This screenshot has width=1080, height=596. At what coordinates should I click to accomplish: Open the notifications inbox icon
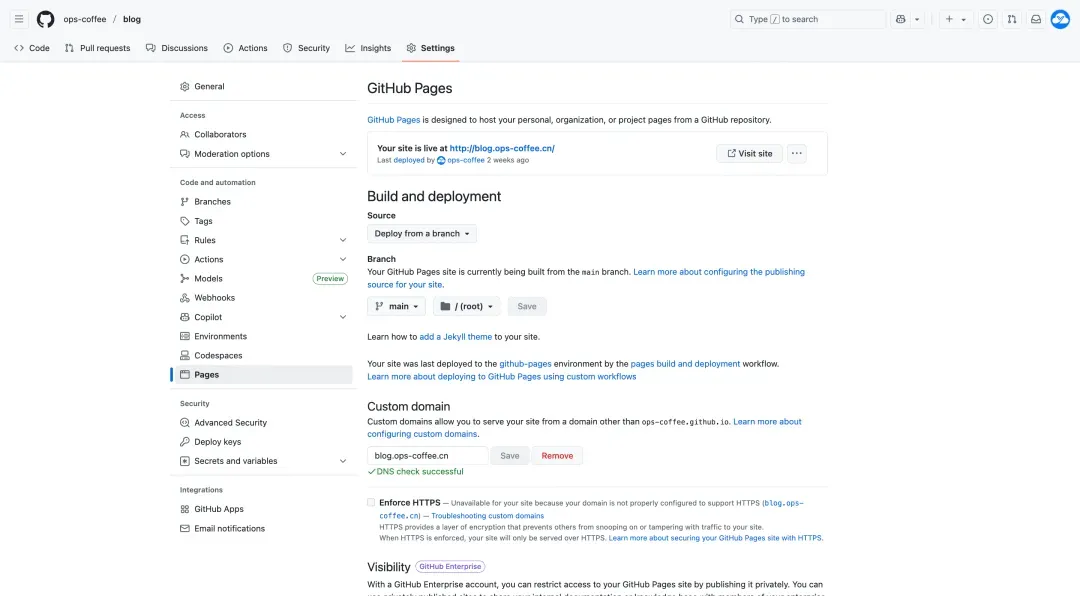coord(1036,19)
